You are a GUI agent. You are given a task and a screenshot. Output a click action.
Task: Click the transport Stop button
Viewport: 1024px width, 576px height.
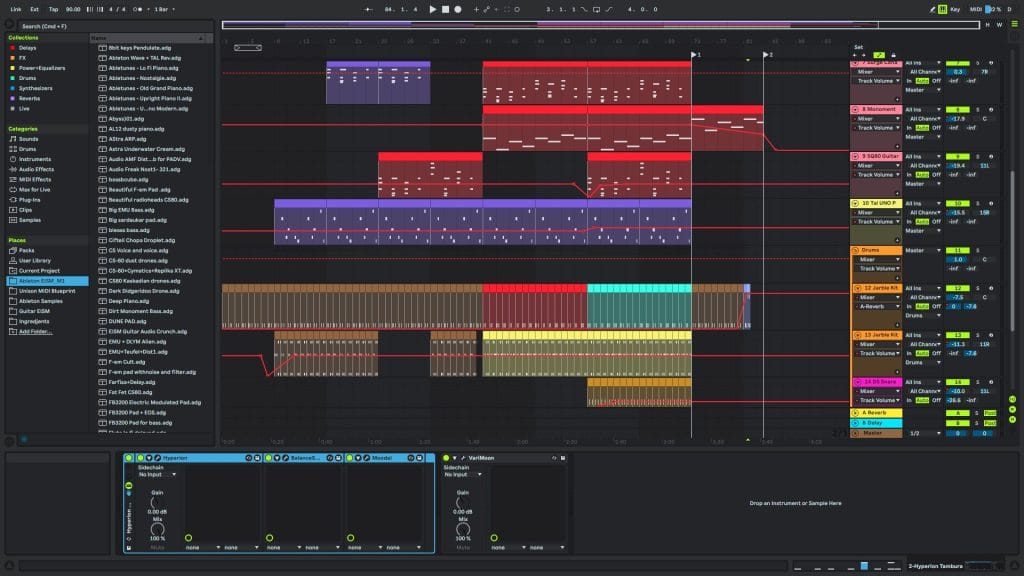[x=445, y=9]
